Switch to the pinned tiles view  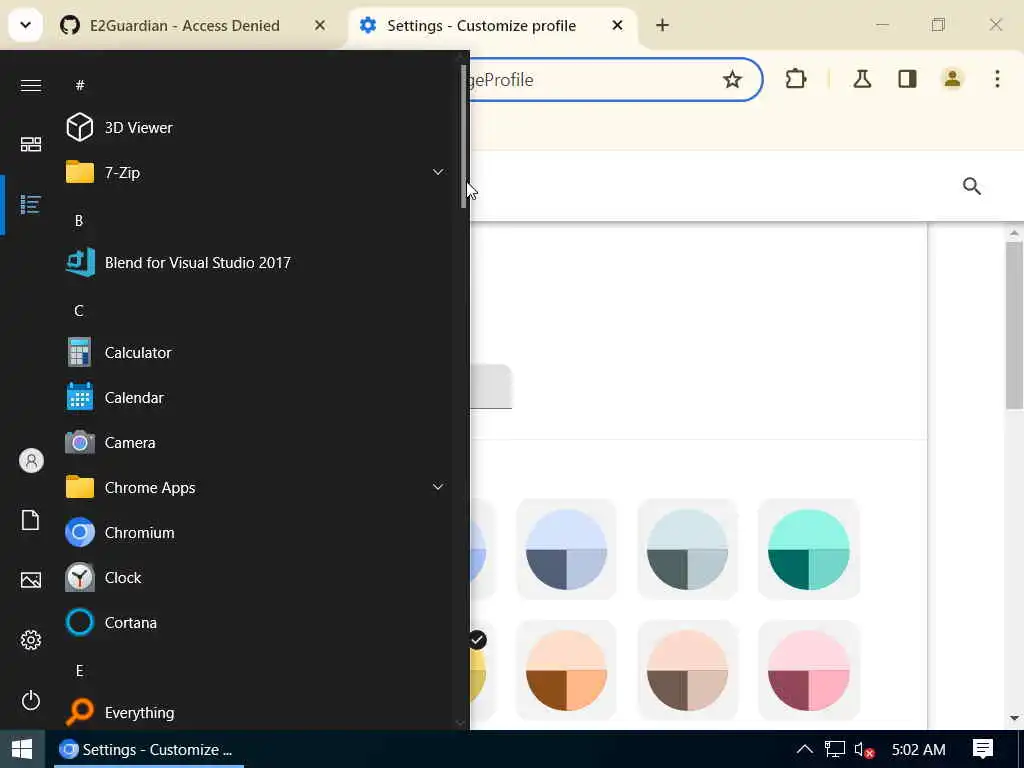pos(31,144)
